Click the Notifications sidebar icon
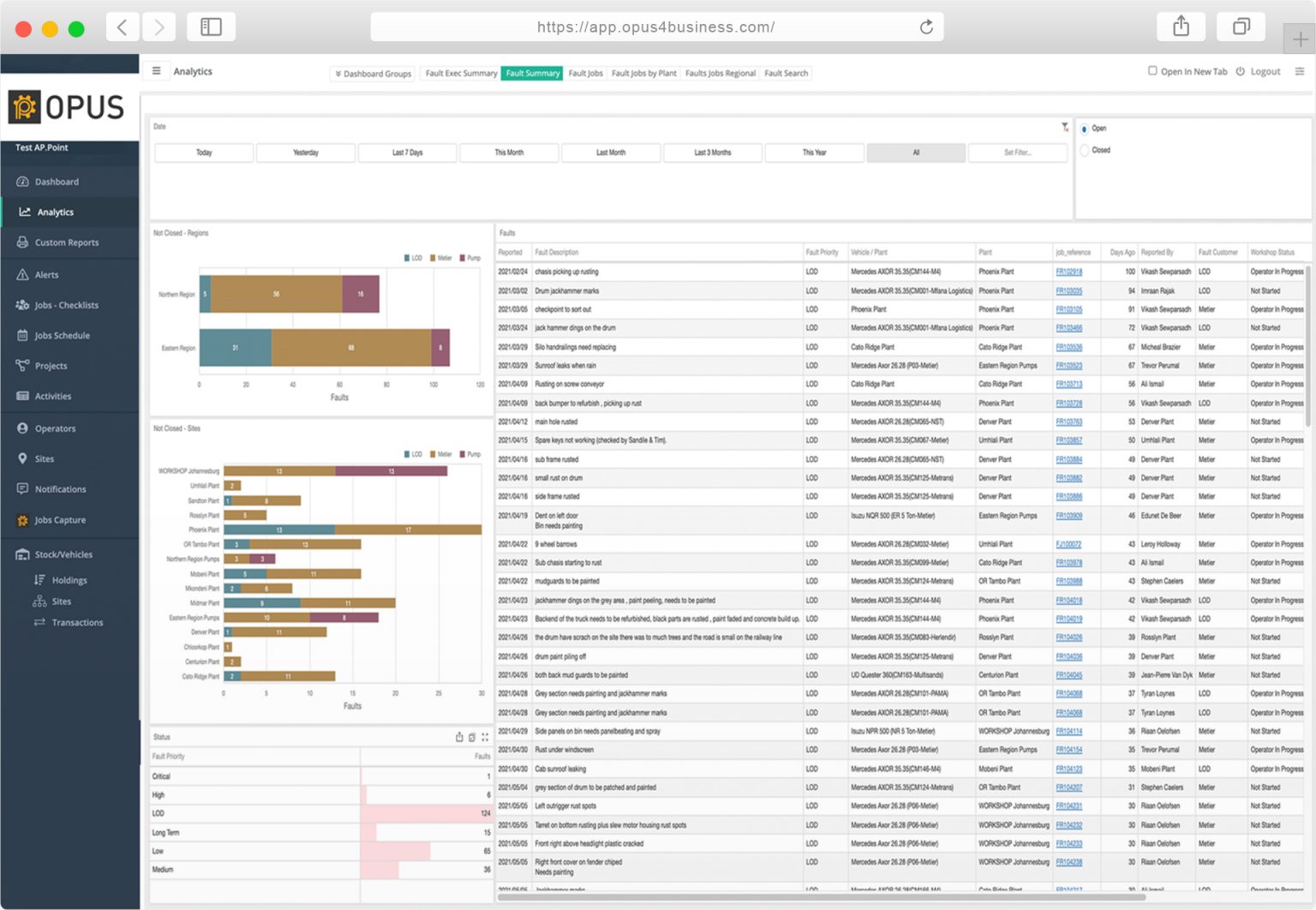 pyautogui.click(x=22, y=489)
